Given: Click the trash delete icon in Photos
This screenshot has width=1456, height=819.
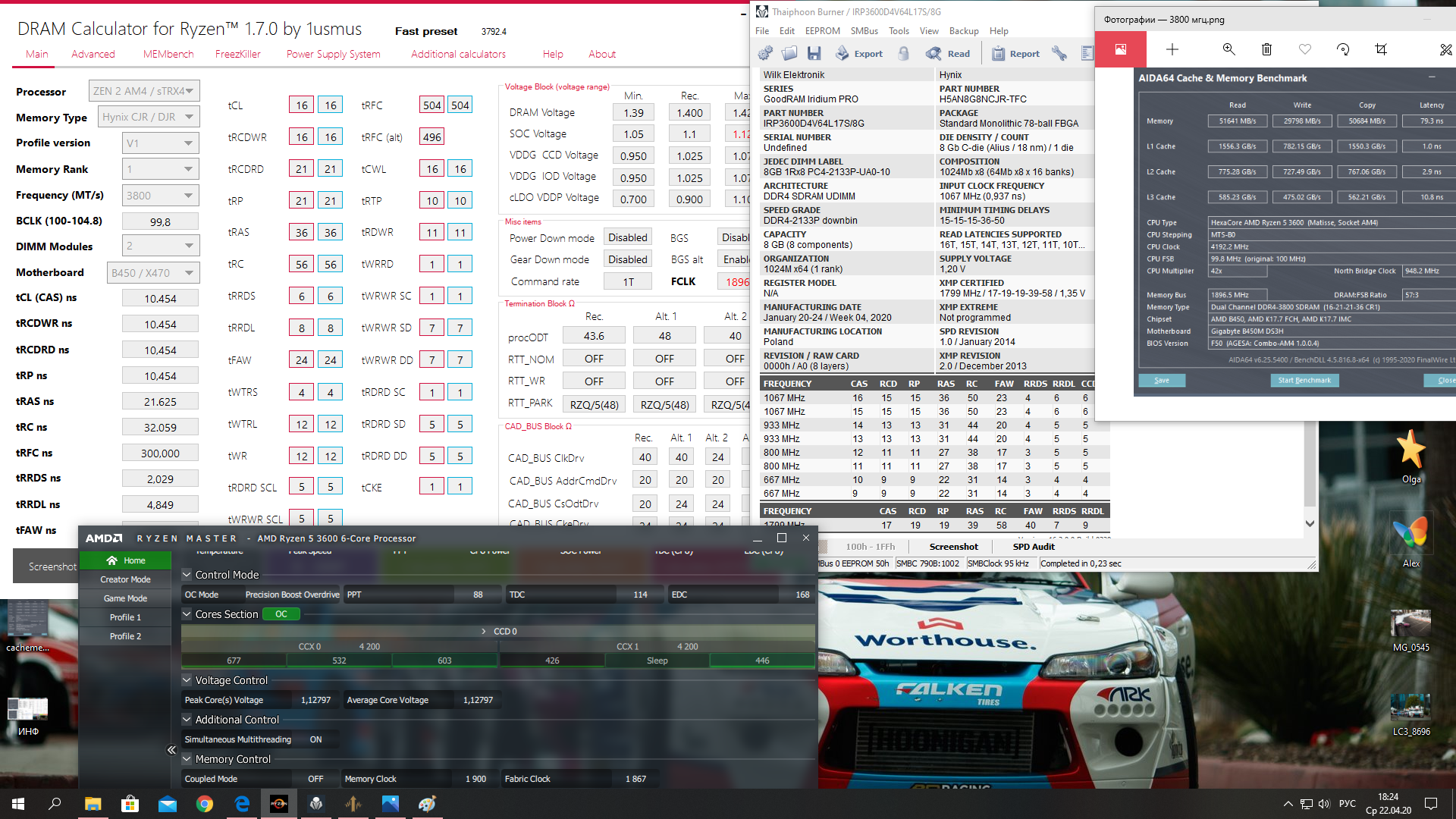Looking at the screenshot, I should pyautogui.click(x=1266, y=49).
